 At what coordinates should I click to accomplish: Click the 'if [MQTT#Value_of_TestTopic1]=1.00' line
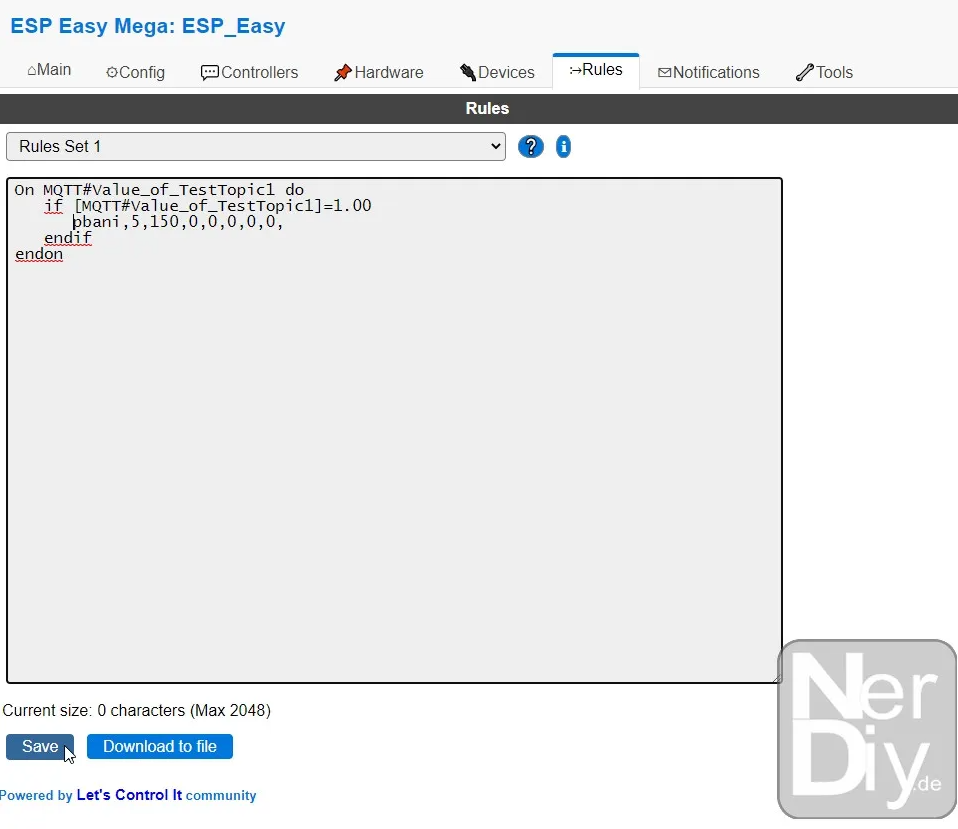coord(208,206)
